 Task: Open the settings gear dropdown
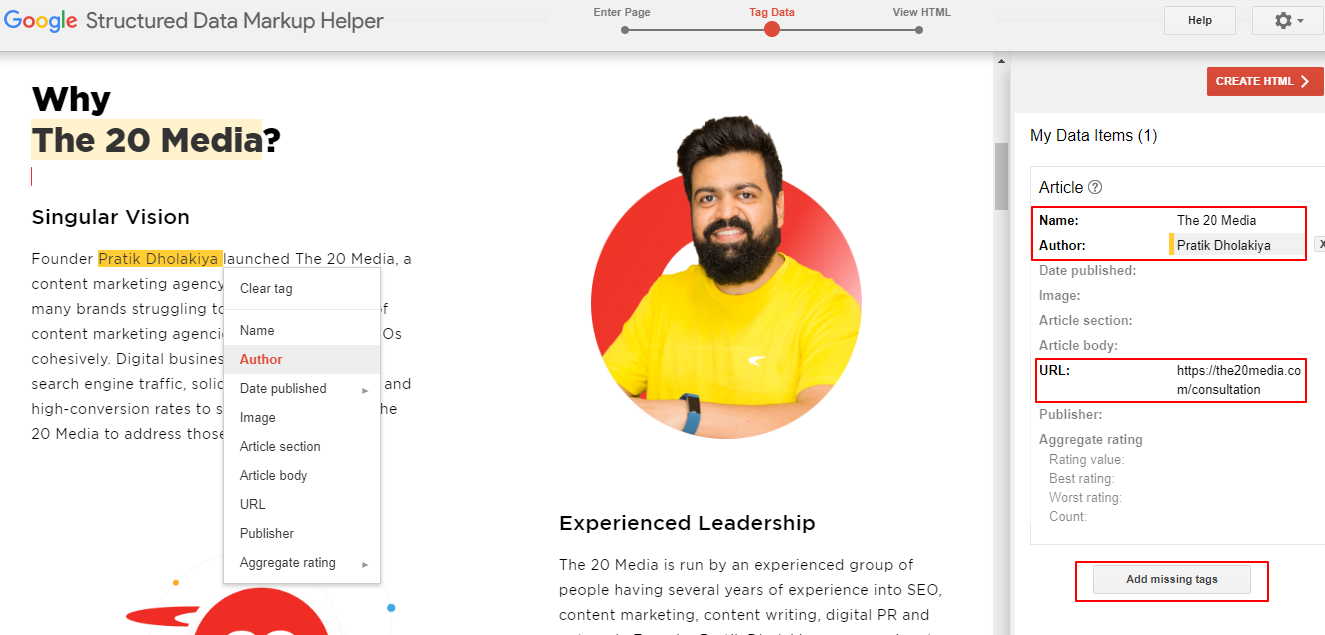pos(1287,20)
